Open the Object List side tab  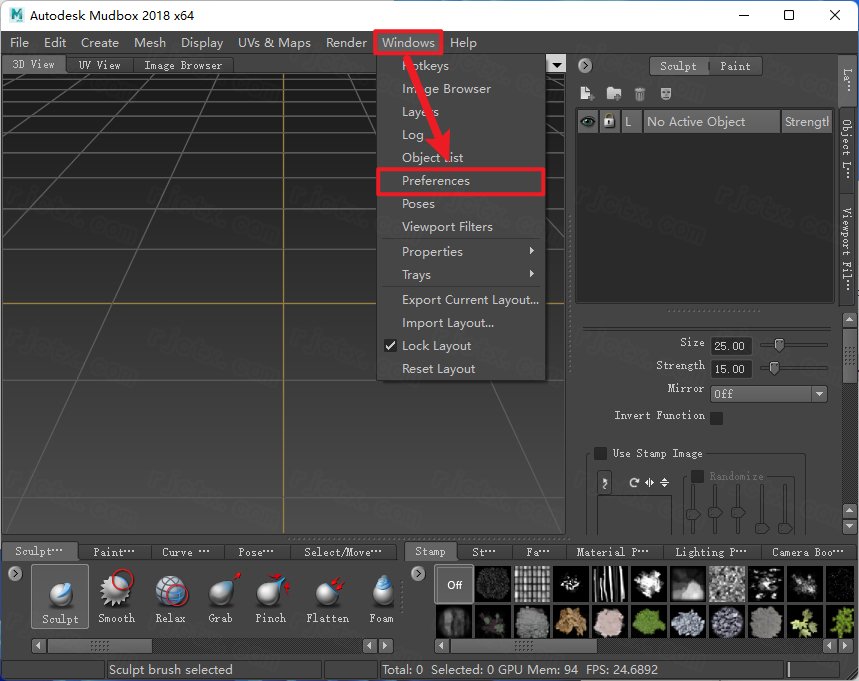pyautogui.click(x=847, y=148)
